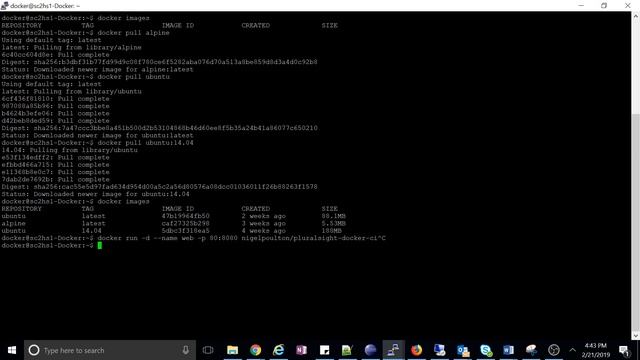Restore down the PuTTY window
This screenshot has height=360, width=640.
(604, 6)
